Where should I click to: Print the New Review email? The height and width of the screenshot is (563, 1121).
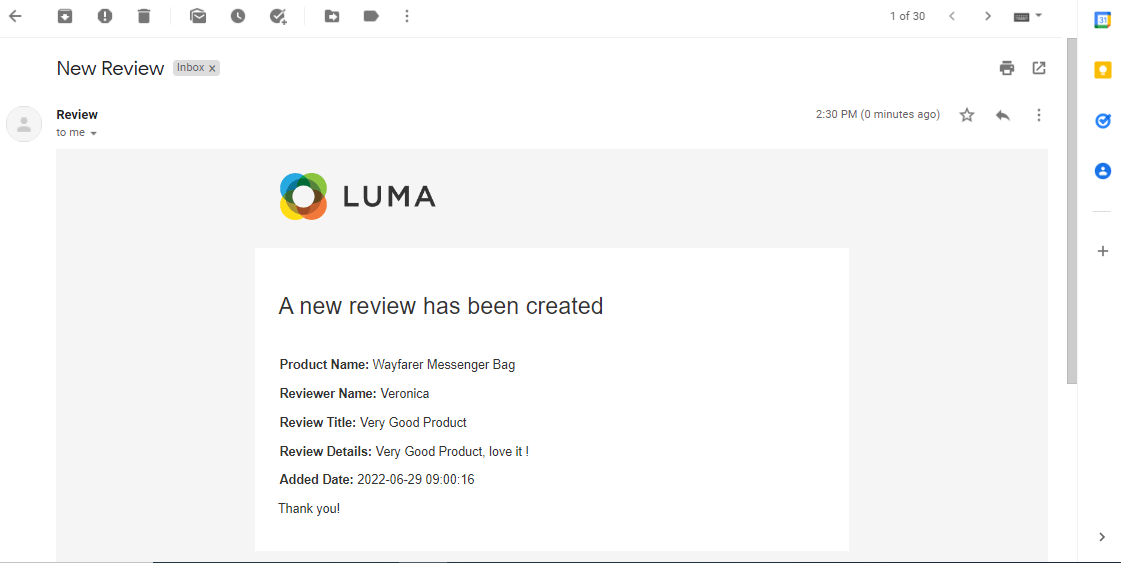pos(1007,68)
